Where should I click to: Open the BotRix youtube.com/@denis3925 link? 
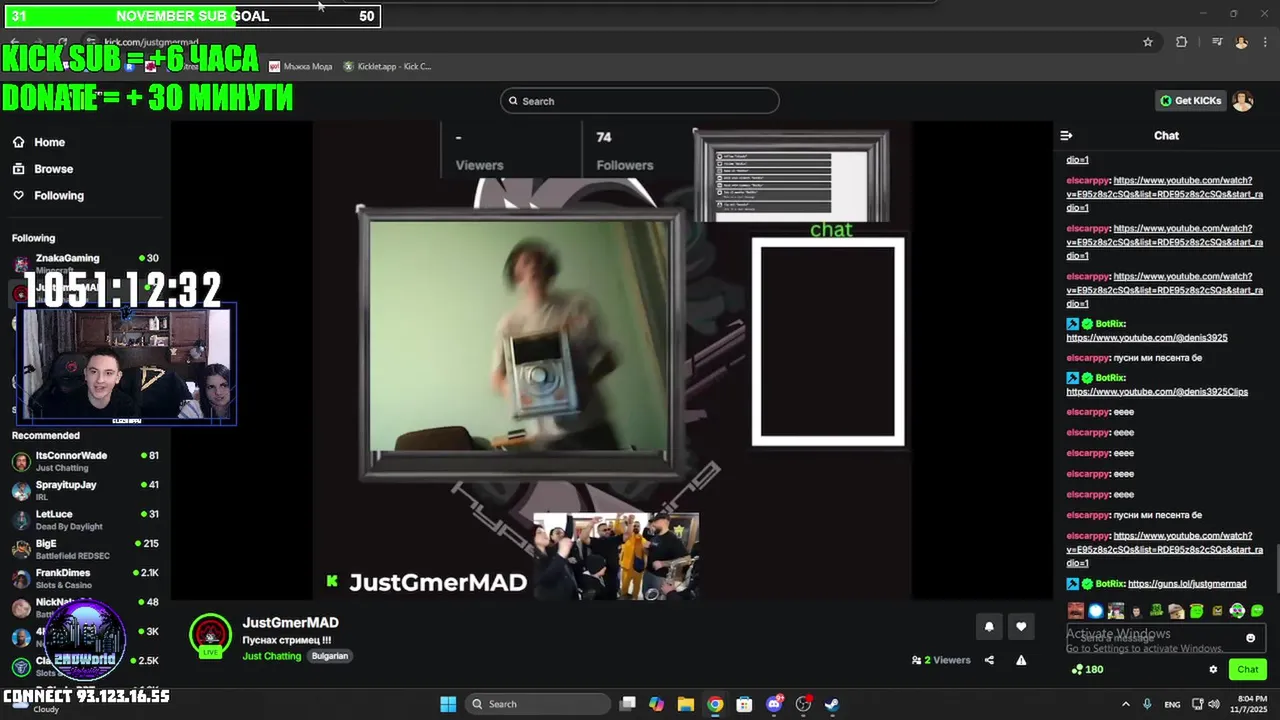[1147, 338]
